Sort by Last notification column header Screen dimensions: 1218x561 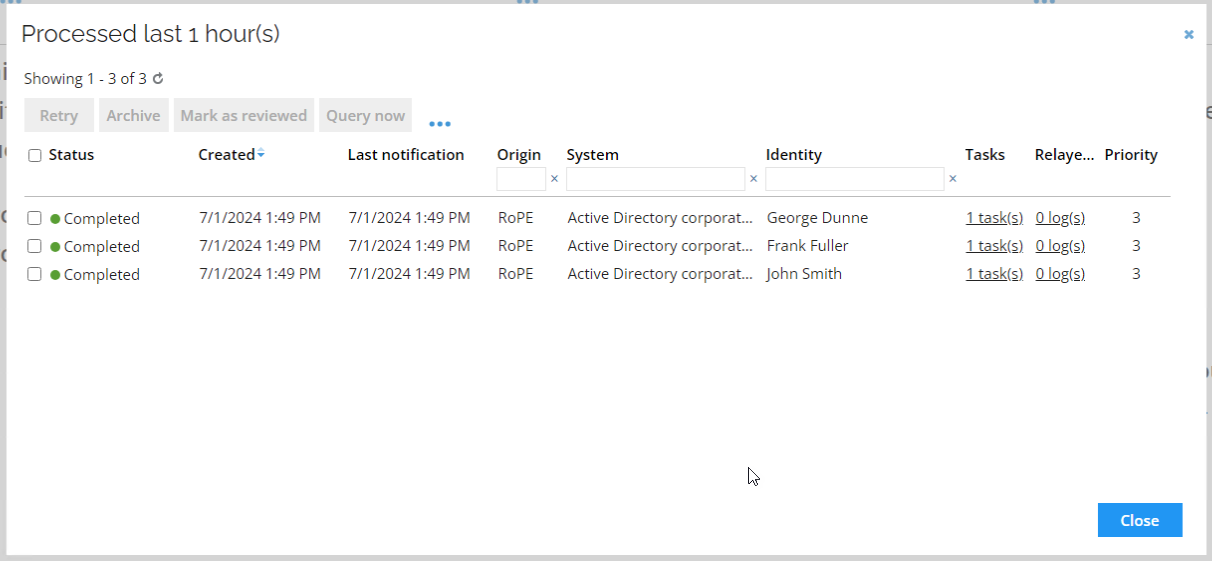(x=406, y=155)
